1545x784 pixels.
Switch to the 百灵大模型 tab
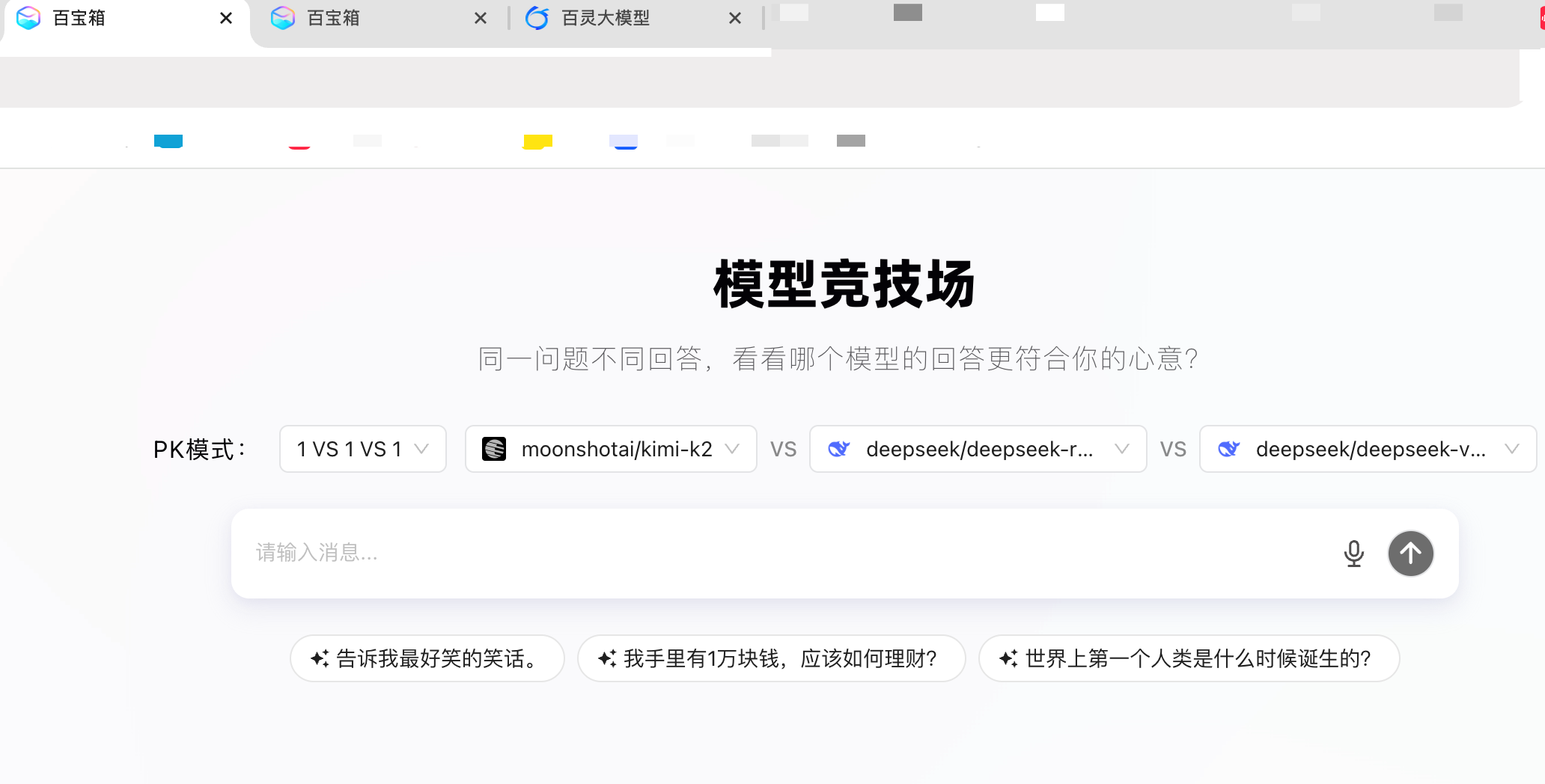[x=605, y=18]
